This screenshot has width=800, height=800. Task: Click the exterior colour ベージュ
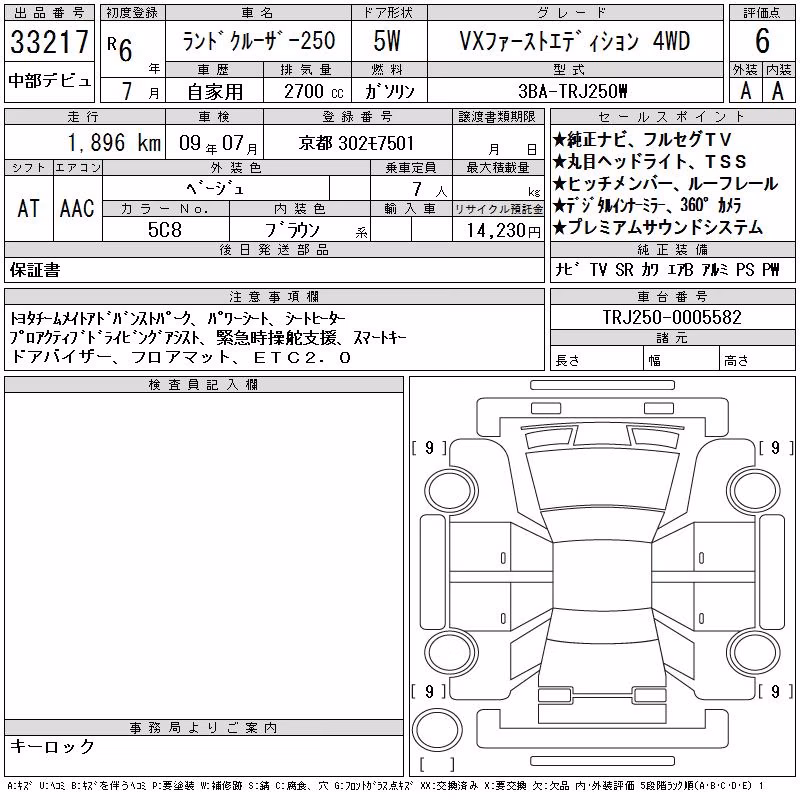215,188
